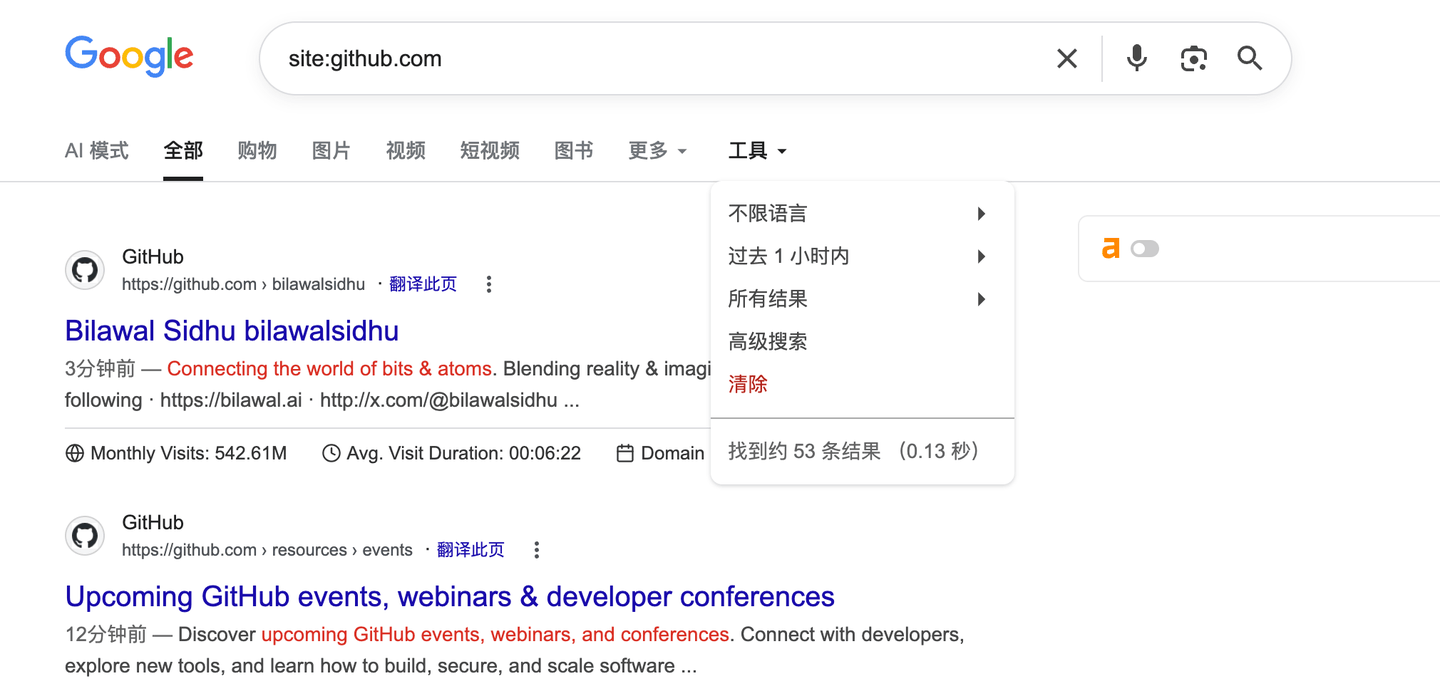The height and width of the screenshot is (691, 1440).
Task: Expand the 不限语言 language filter
Action: 860,214
